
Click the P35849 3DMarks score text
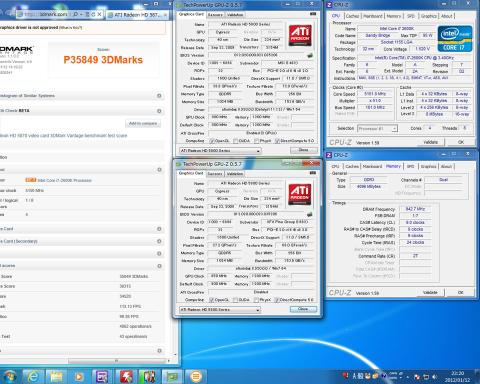(x=103, y=60)
